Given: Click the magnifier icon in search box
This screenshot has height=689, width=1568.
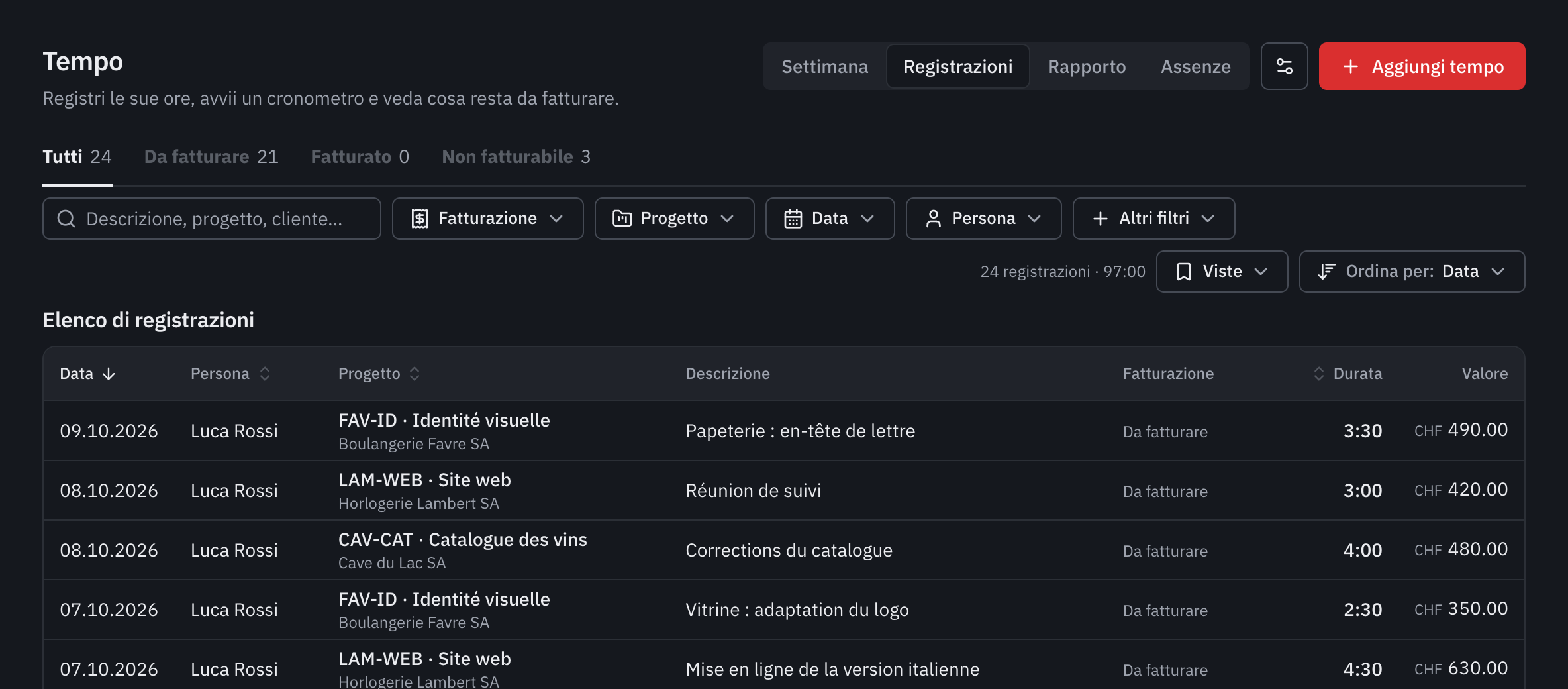Looking at the screenshot, I should coord(66,219).
